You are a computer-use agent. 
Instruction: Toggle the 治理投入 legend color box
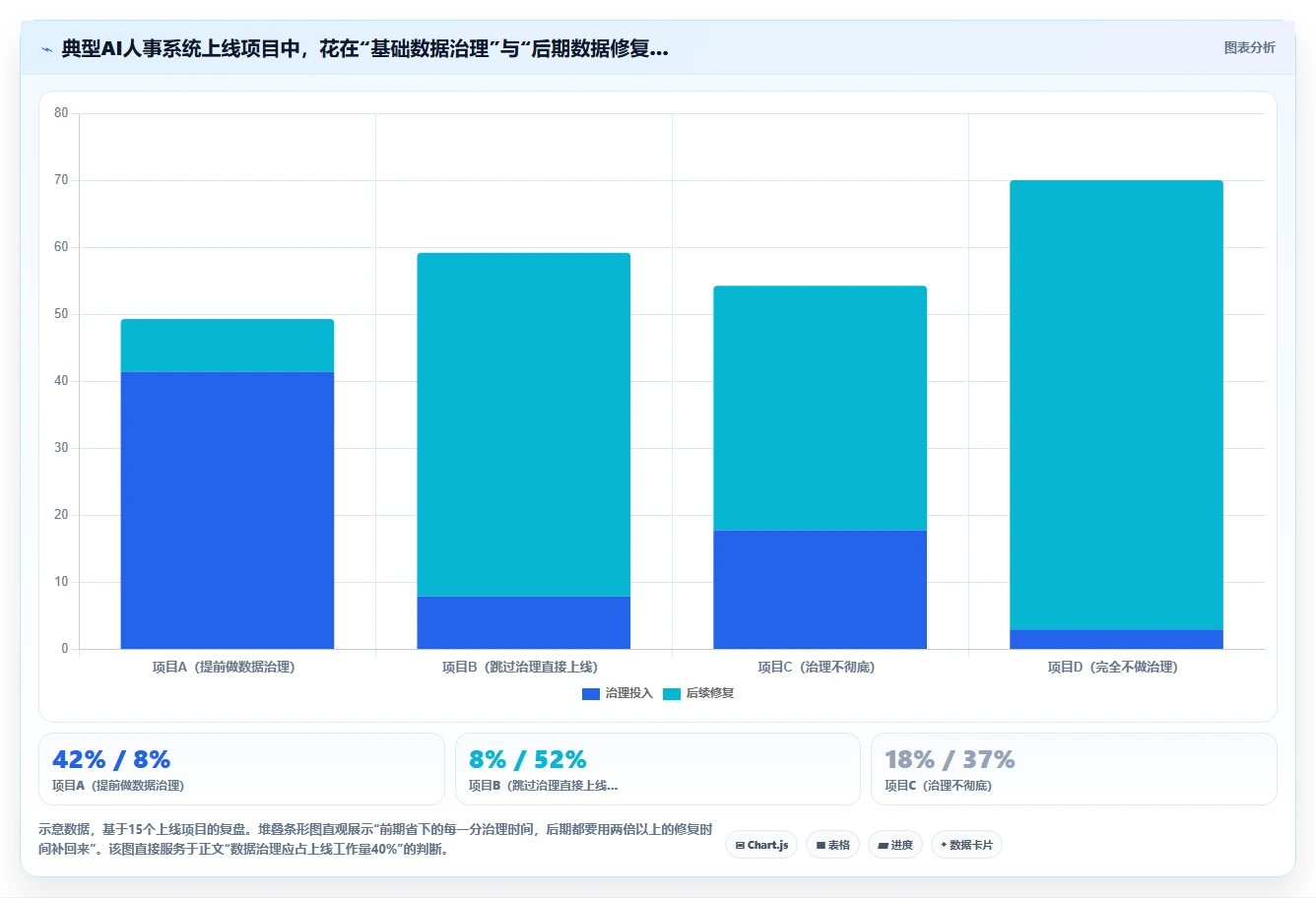pyautogui.click(x=591, y=693)
